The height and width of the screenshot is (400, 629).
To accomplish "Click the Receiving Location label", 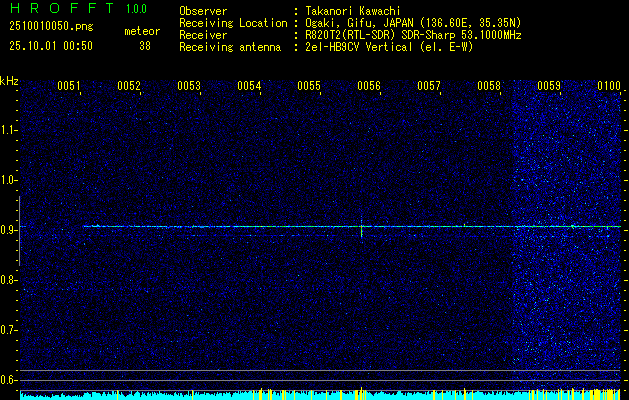I will click(x=233, y=23).
